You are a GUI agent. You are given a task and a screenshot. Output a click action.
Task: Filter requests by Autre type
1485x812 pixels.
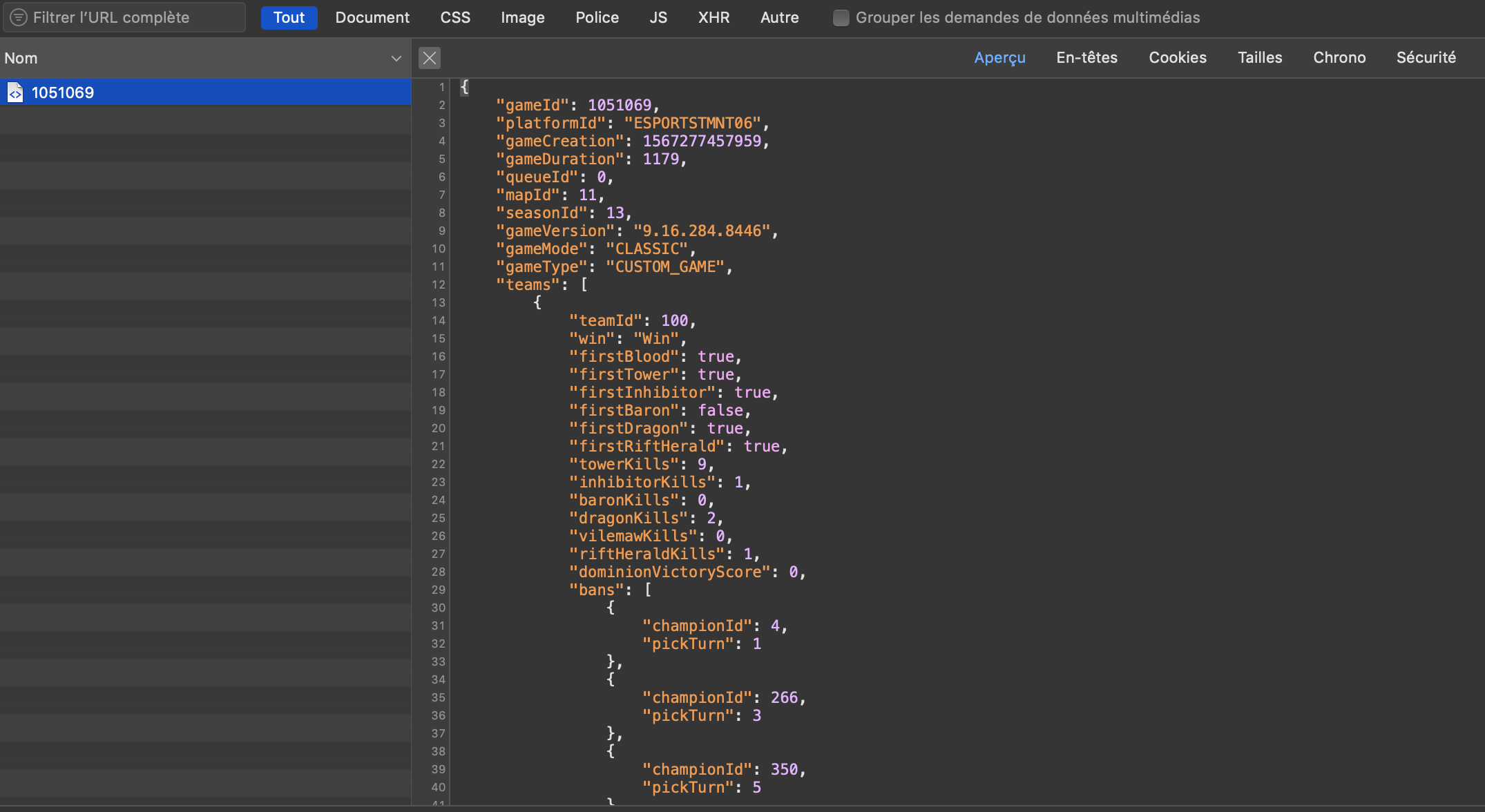point(780,18)
